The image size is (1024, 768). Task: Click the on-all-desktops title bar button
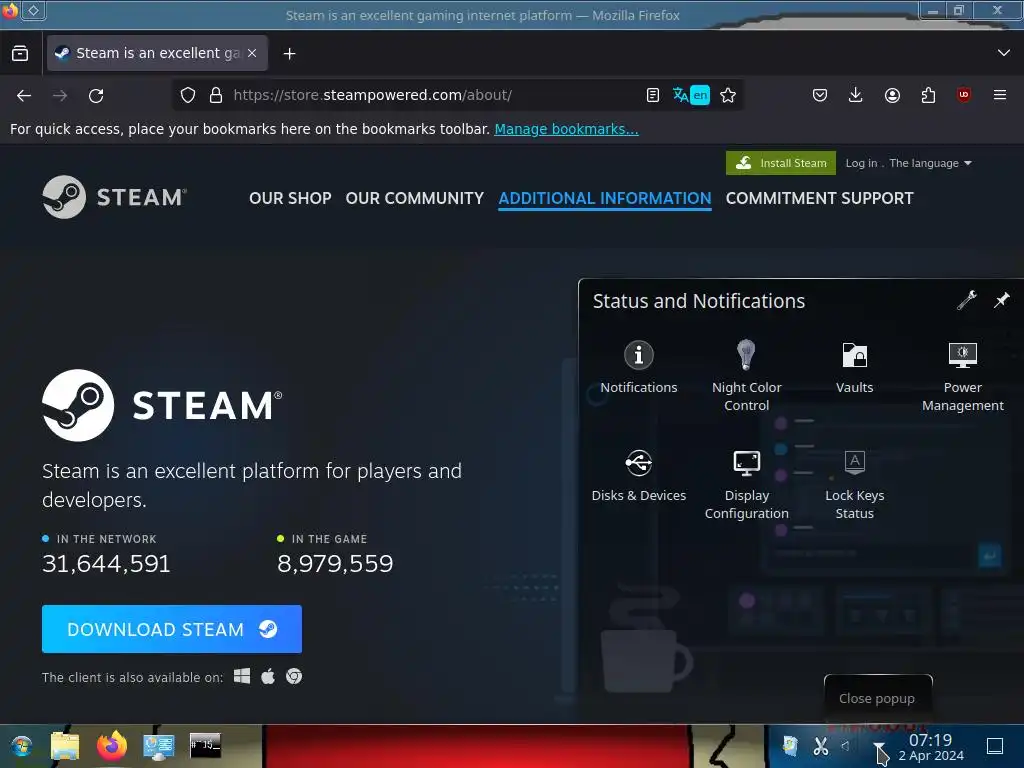[x=34, y=10]
